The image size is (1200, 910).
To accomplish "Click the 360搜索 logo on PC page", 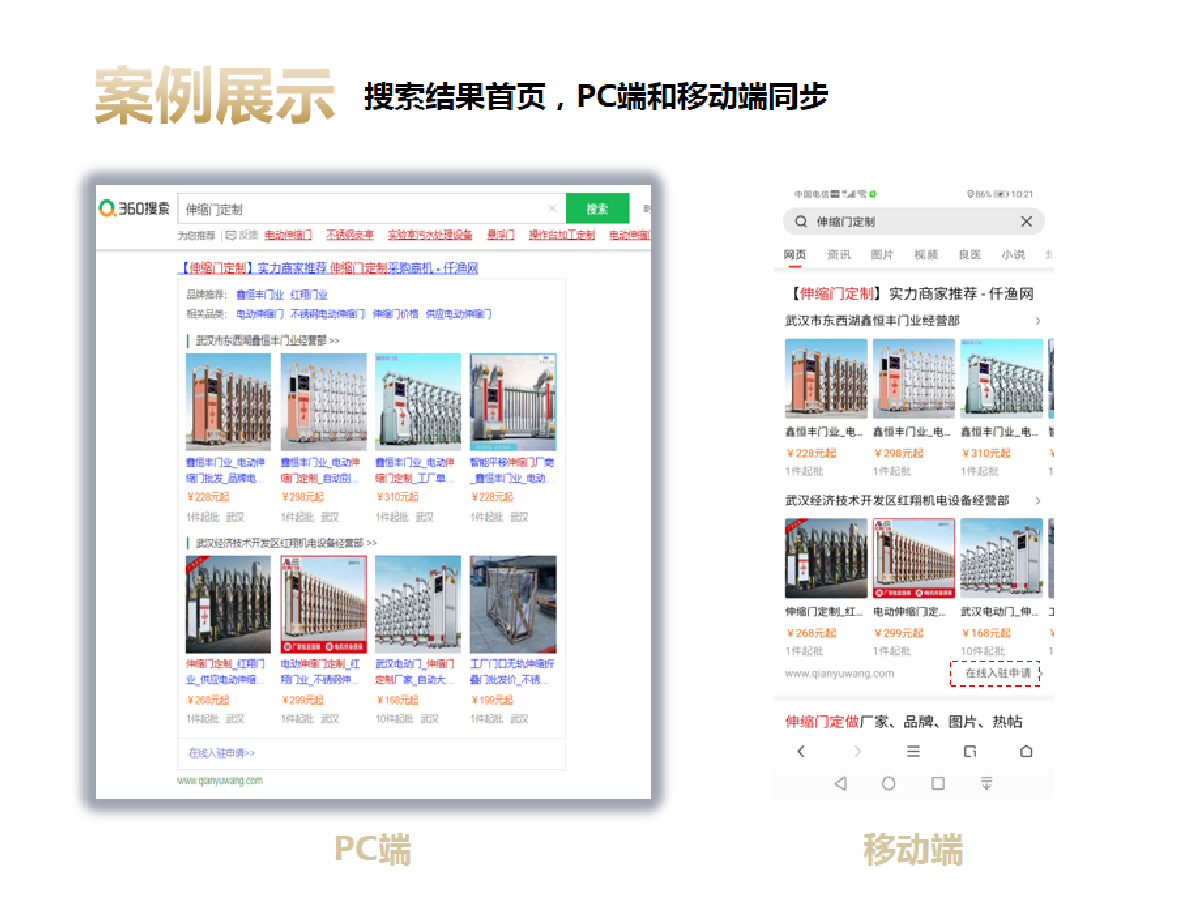I will click(134, 209).
